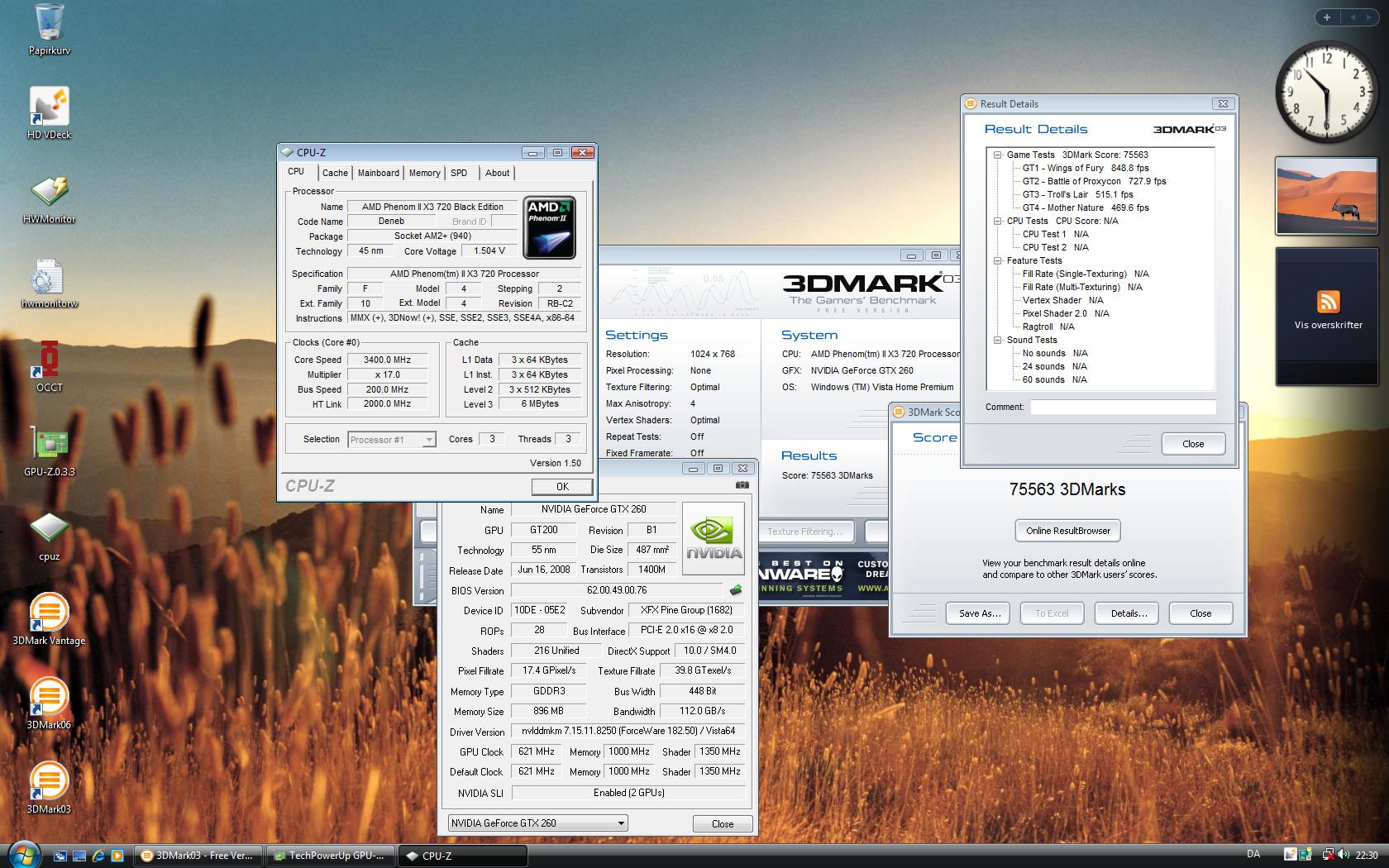This screenshot has width=1389, height=868.
Task: Click the media player quick launch icon
Action: (x=117, y=856)
